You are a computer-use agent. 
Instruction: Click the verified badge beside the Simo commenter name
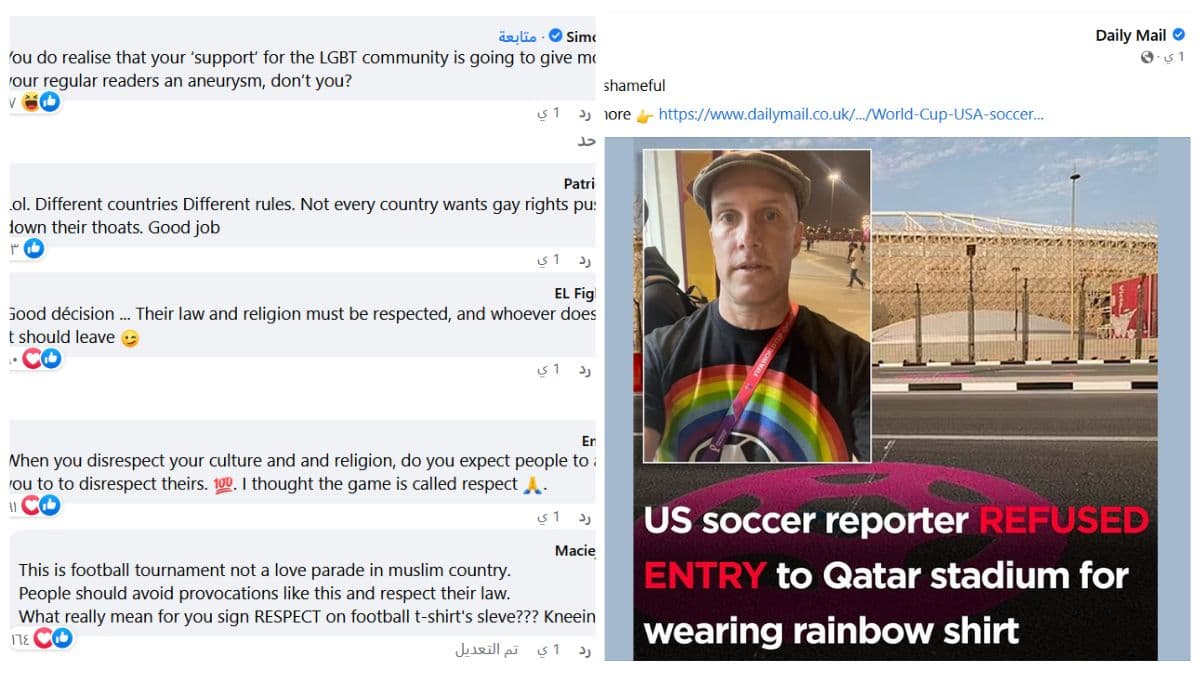click(555, 36)
